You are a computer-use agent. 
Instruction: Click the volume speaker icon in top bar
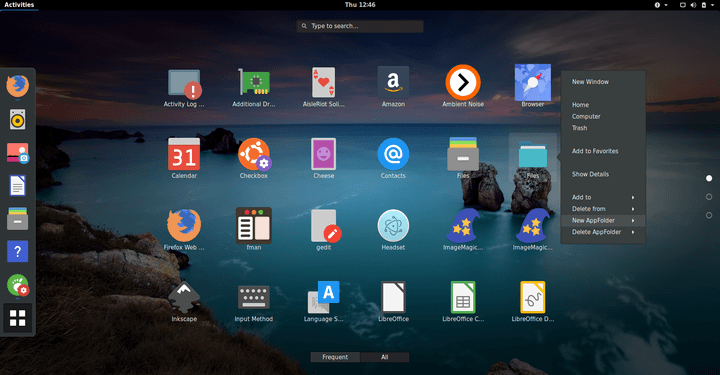[x=693, y=5]
